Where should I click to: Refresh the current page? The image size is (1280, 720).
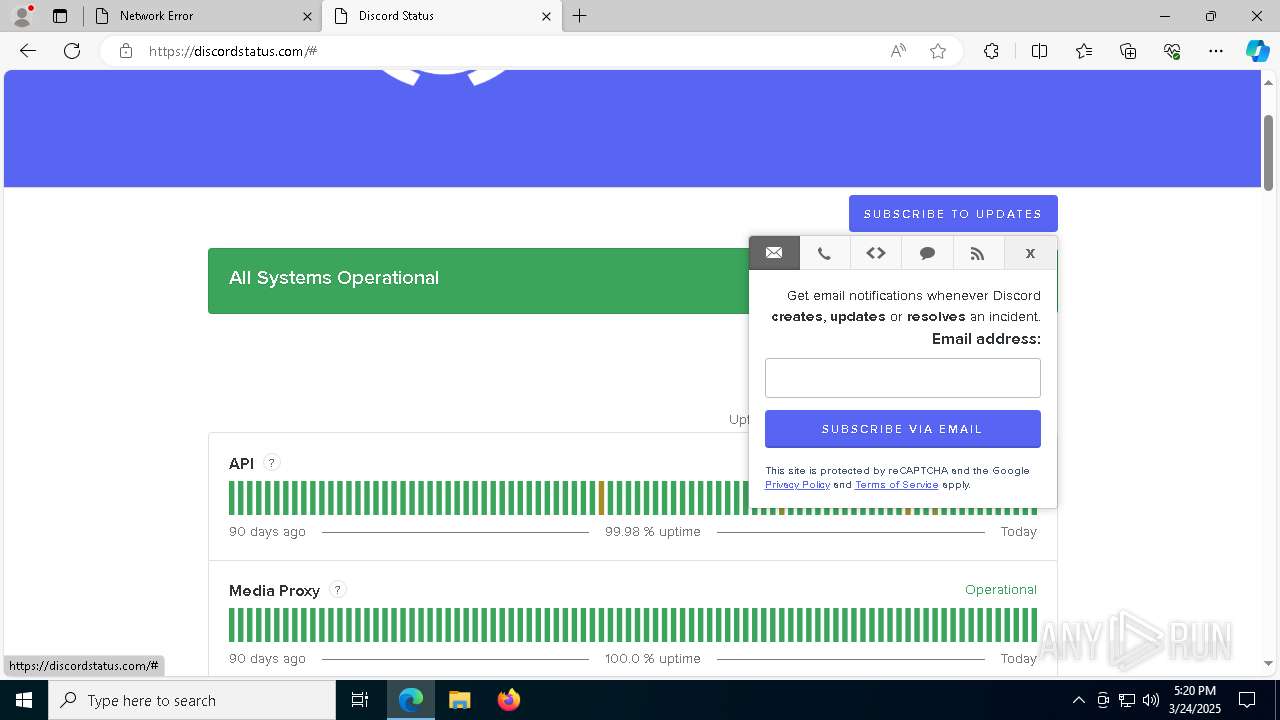click(72, 51)
